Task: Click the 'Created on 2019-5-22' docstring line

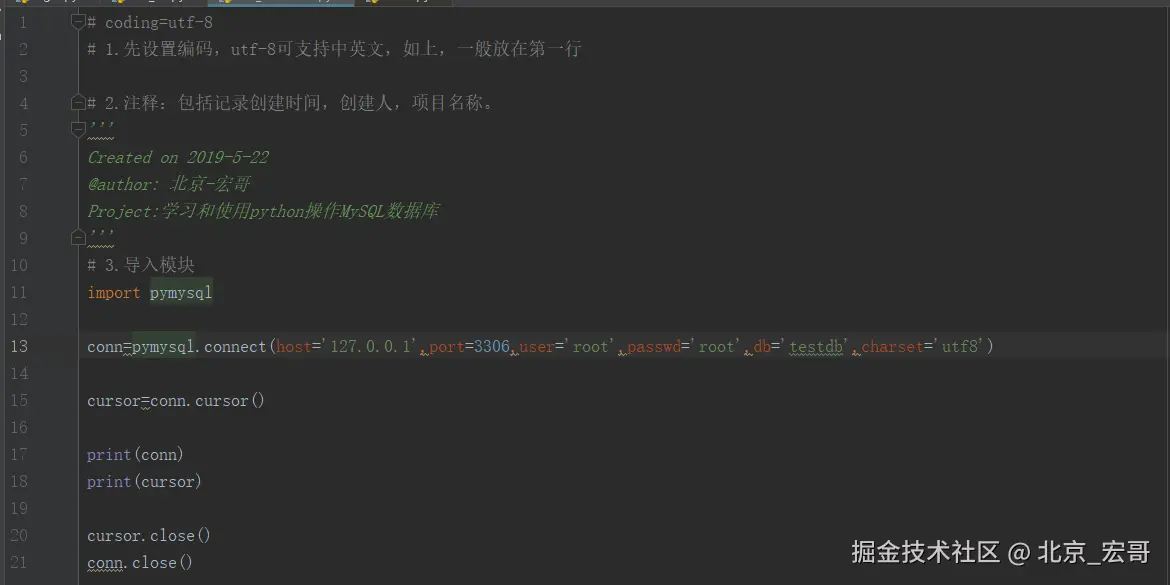Action: (x=178, y=157)
